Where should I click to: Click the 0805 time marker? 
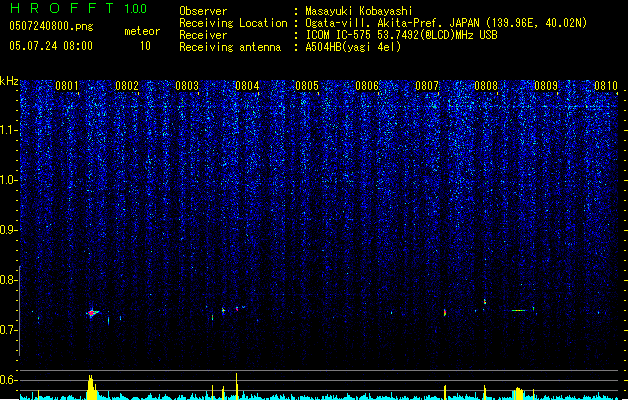307,86
